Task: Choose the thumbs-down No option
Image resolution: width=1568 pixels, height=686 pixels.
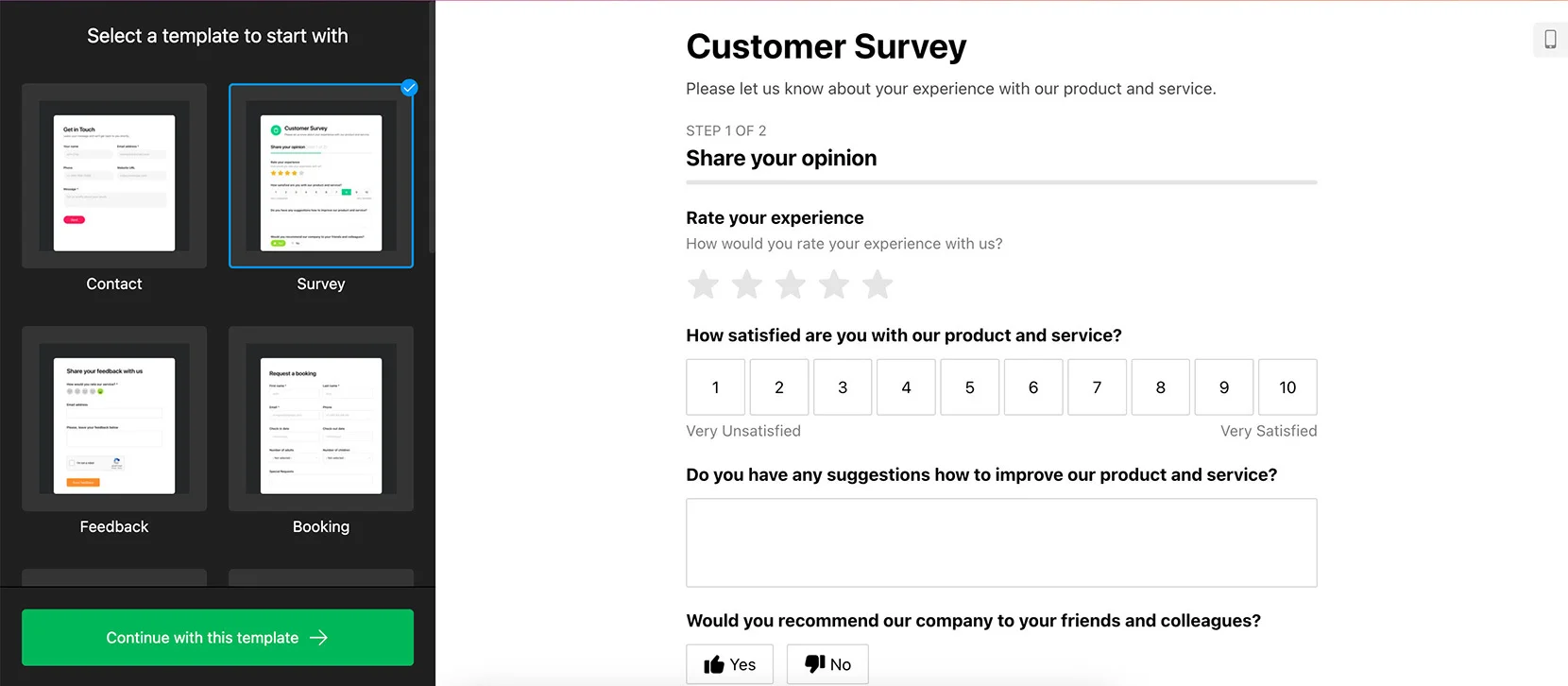Action: [x=827, y=664]
